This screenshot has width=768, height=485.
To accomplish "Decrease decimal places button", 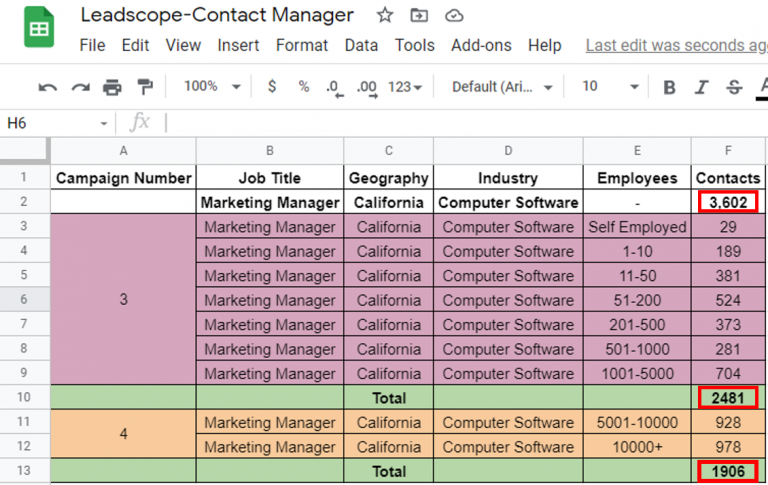I will [335, 88].
